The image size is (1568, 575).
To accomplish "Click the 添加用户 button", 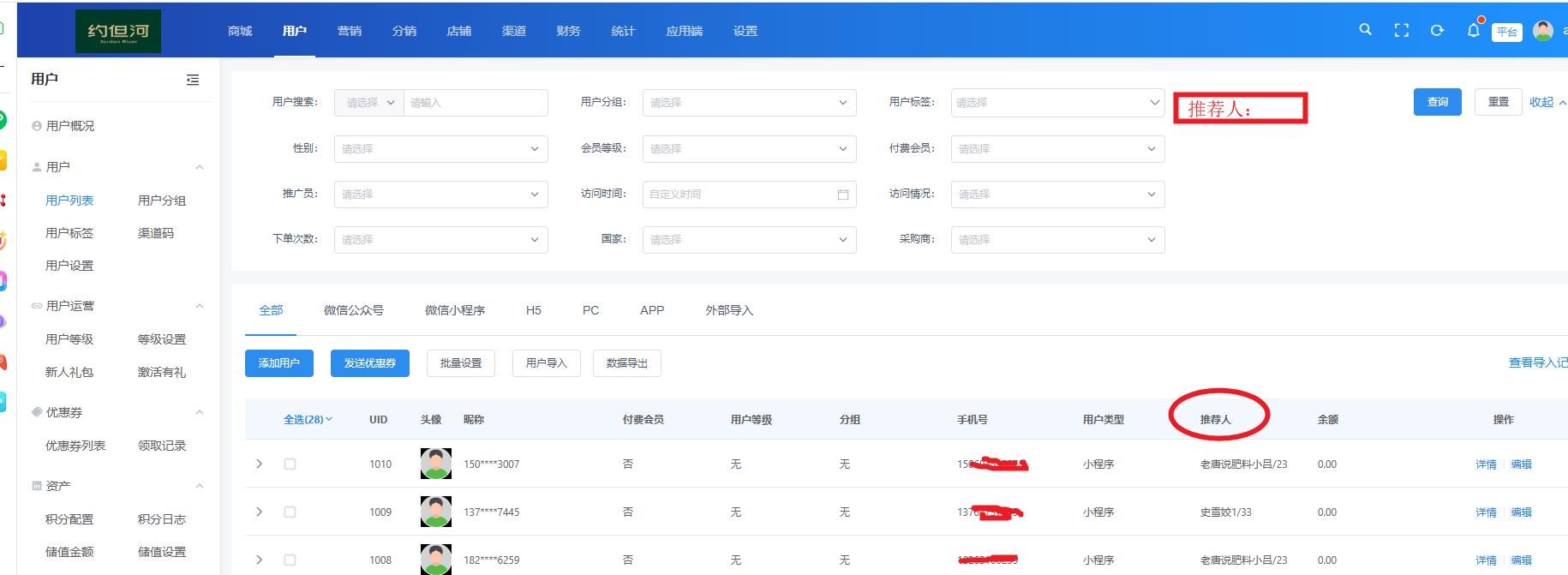I will pyautogui.click(x=279, y=363).
